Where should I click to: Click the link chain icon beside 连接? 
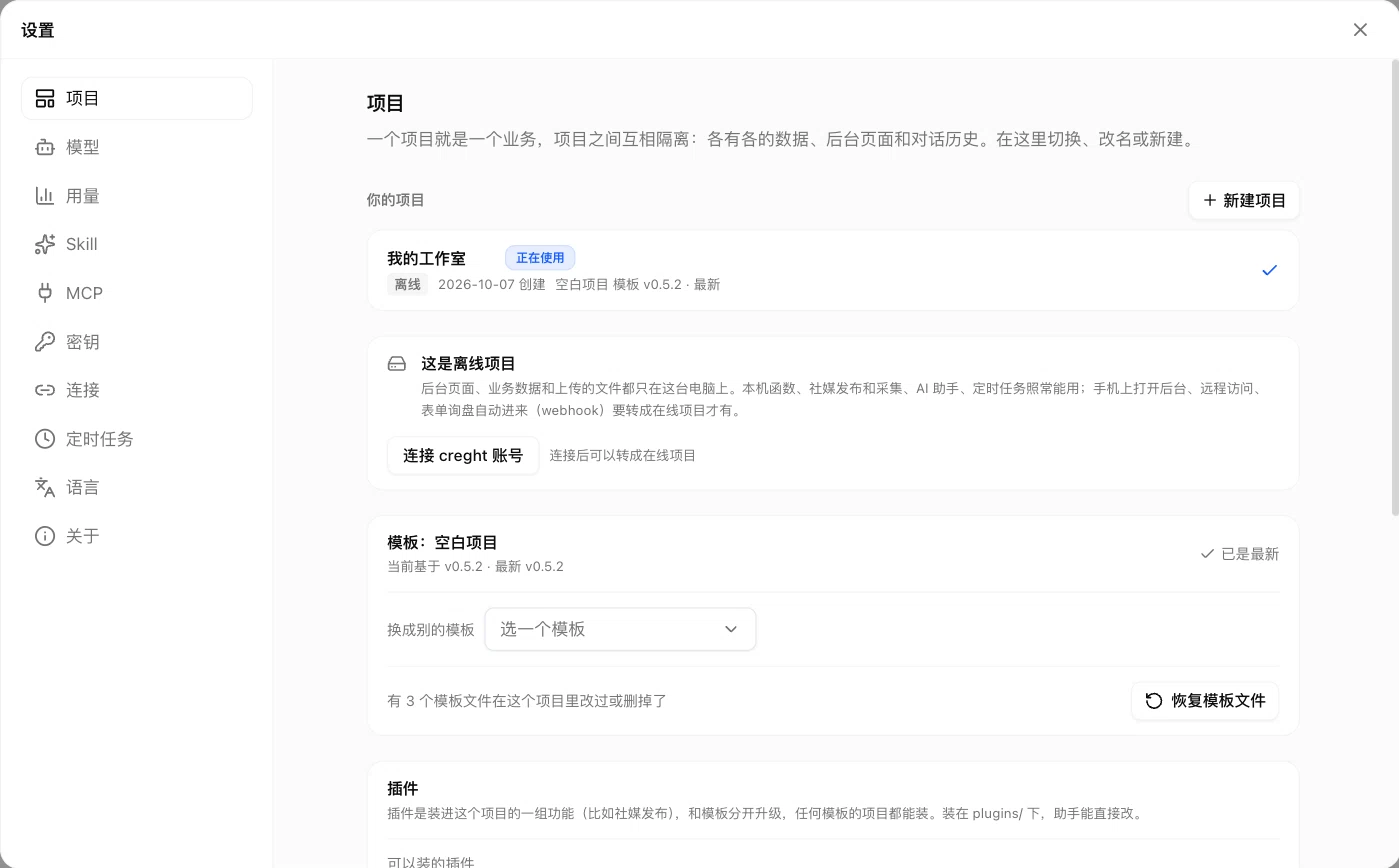click(45, 390)
